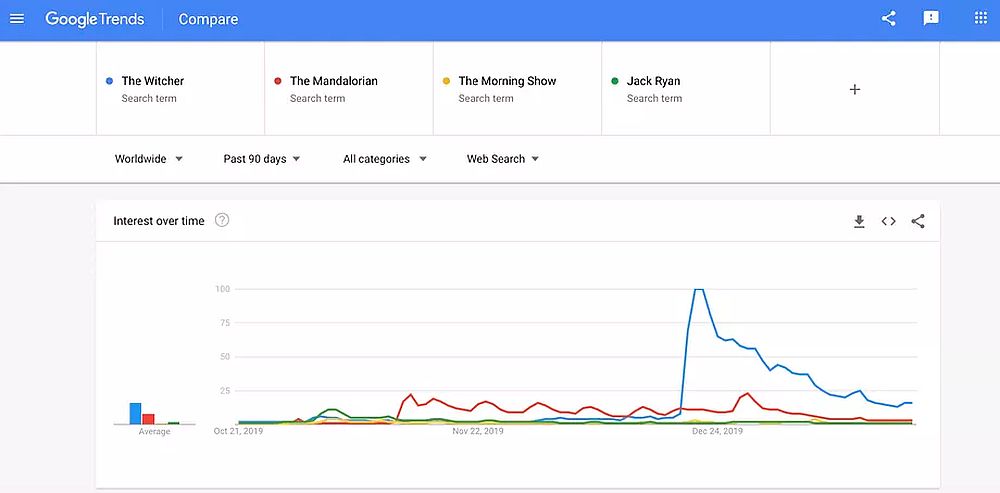Viewport: 1000px width, 493px height.
Task: Edit the Jack Ryan search term
Action: coord(653,81)
